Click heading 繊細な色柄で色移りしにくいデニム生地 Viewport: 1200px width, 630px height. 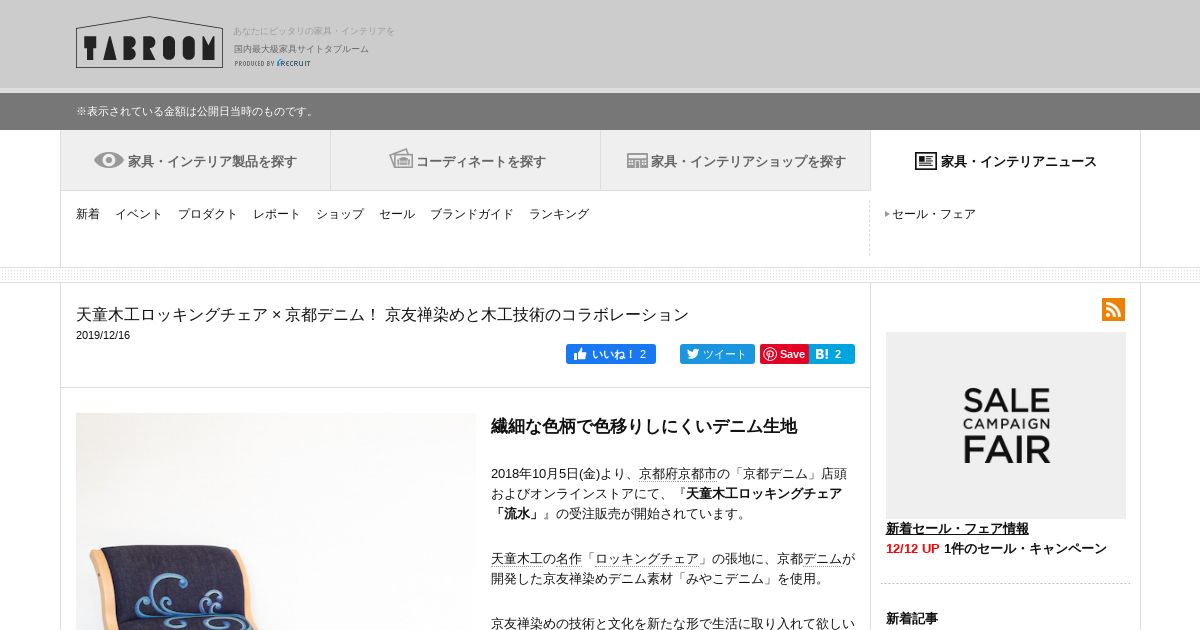[644, 426]
